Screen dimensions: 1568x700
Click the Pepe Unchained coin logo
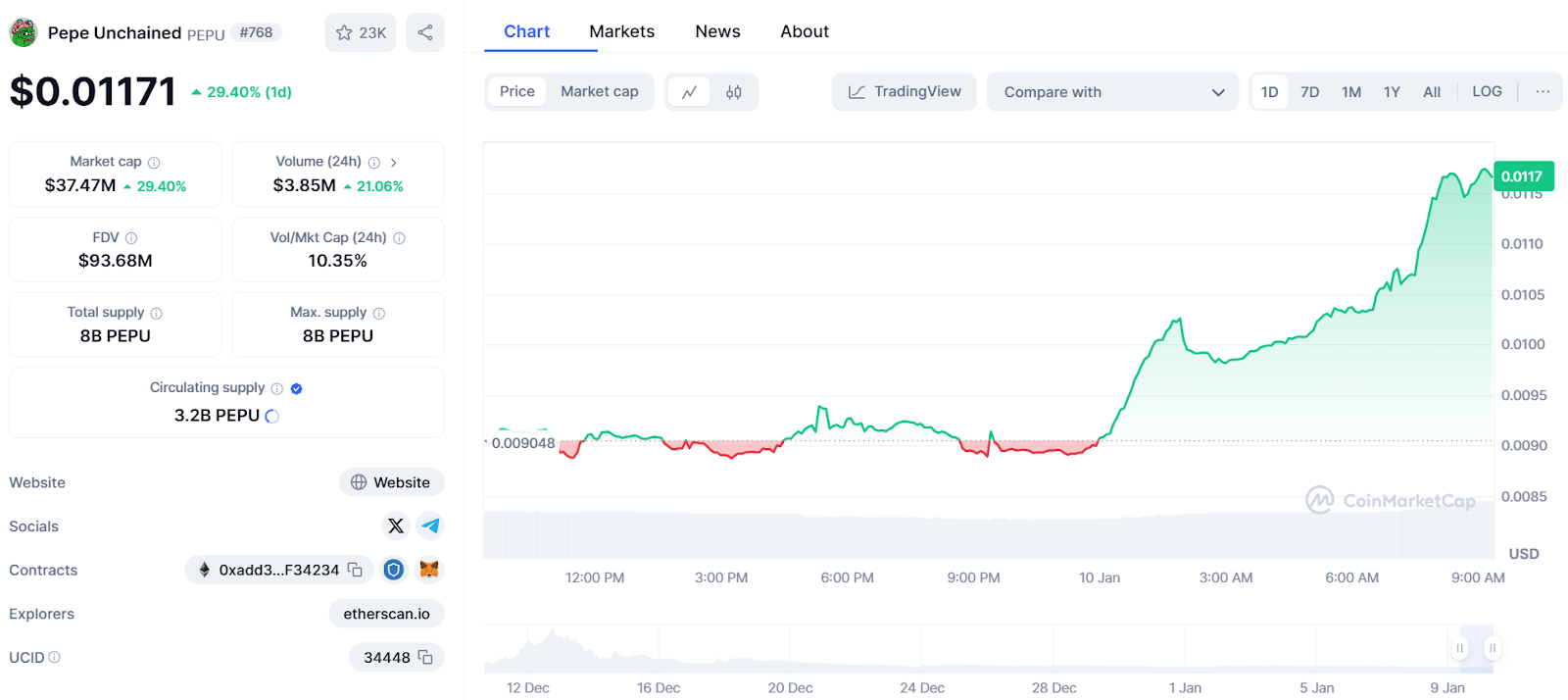coord(24,32)
